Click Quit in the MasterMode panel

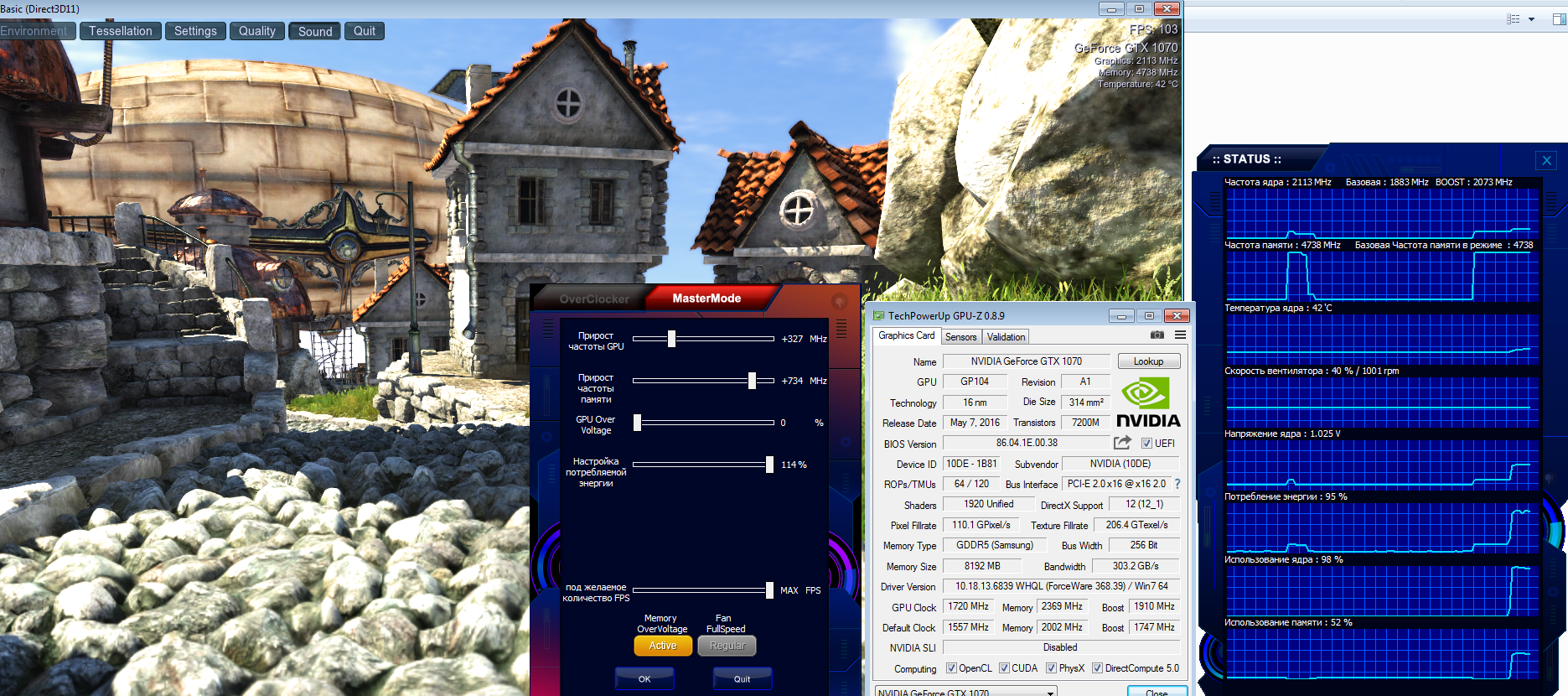click(x=743, y=678)
